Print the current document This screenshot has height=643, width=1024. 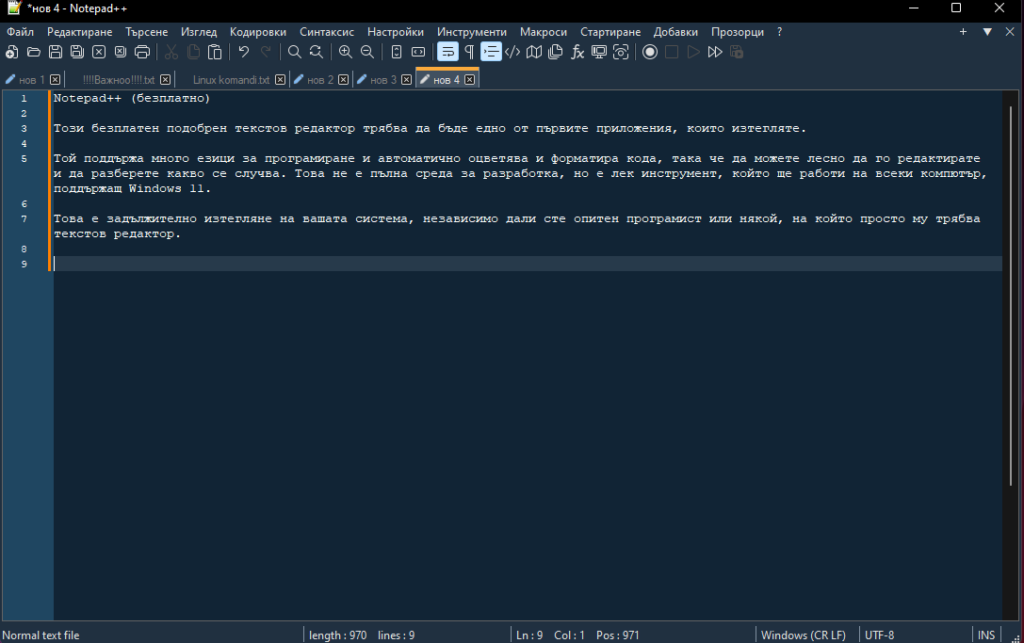(x=142, y=52)
